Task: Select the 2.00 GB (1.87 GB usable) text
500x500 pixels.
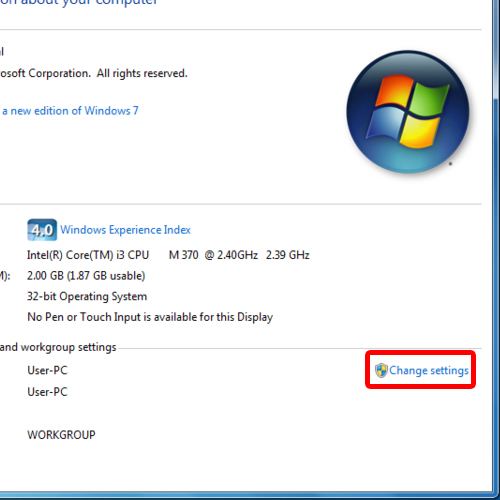Action: click(x=86, y=276)
